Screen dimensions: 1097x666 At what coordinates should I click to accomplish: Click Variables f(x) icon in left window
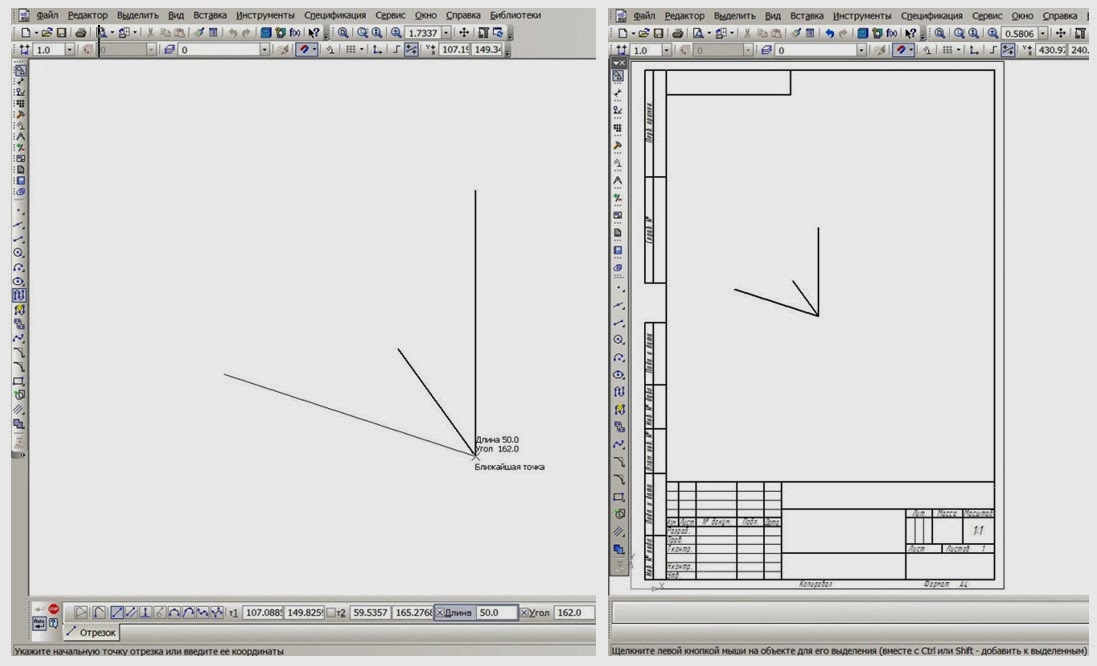[x=295, y=32]
